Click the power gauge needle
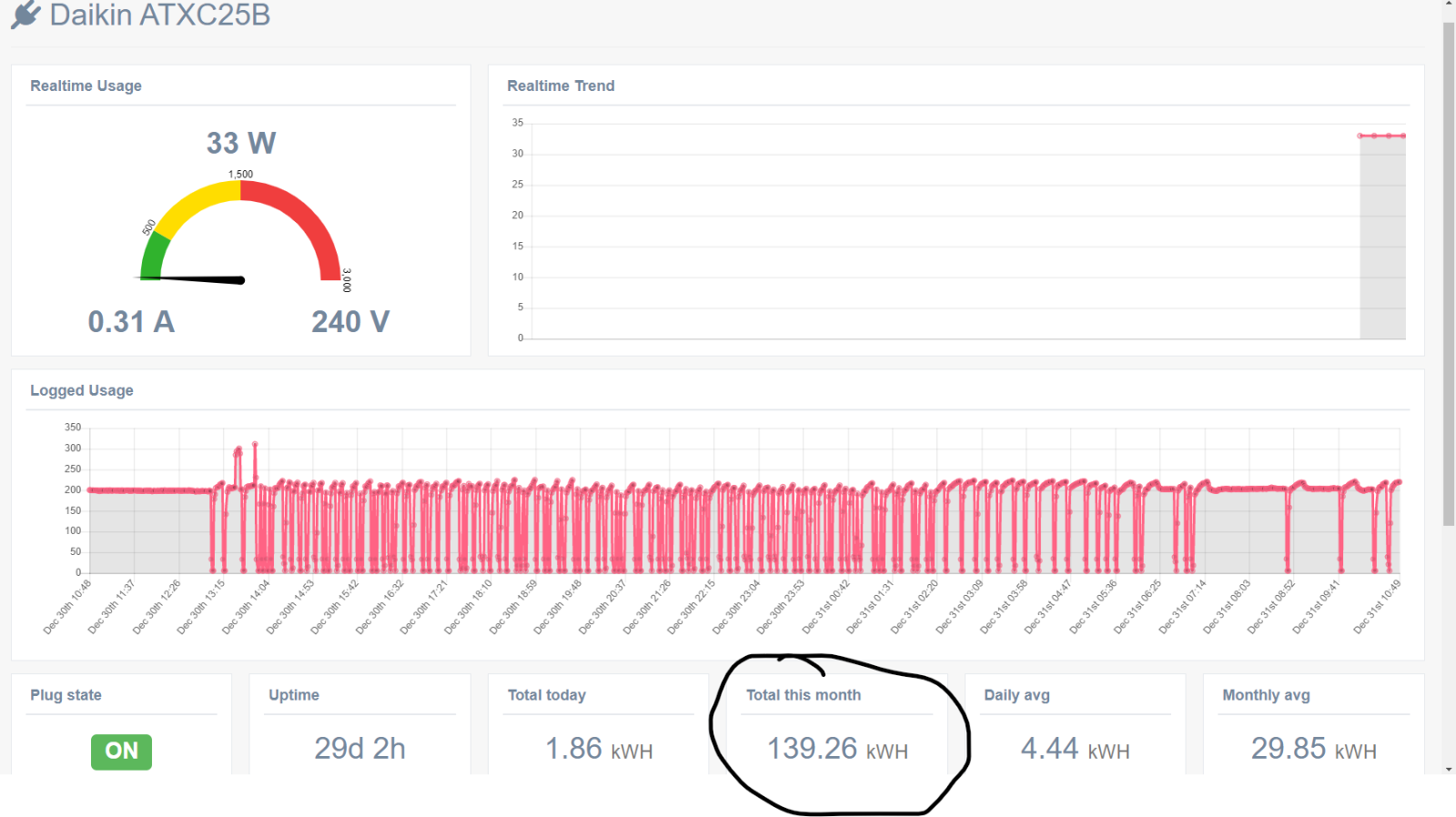Screen dimensions: 1456x817 click(x=191, y=278)
